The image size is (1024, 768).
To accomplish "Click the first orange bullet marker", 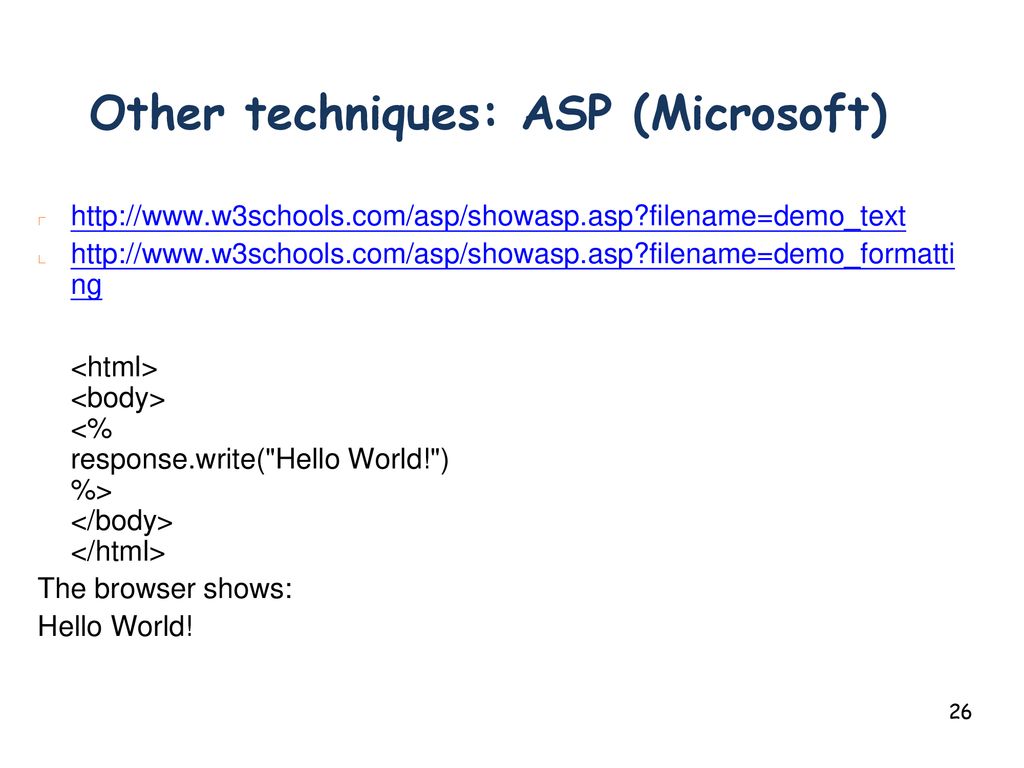I will coord(42,221).
